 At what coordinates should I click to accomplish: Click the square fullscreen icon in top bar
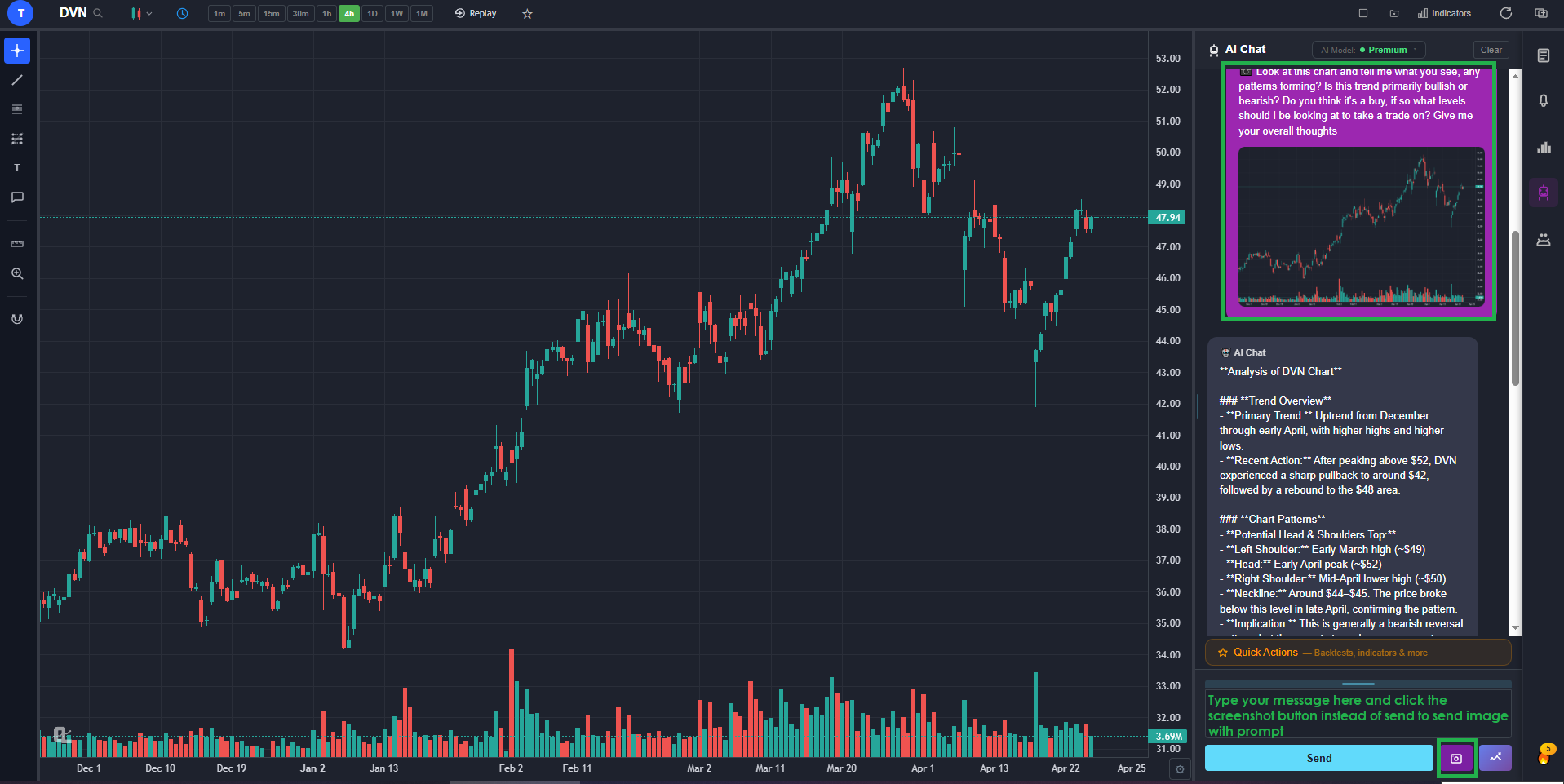coord(1363,13)
